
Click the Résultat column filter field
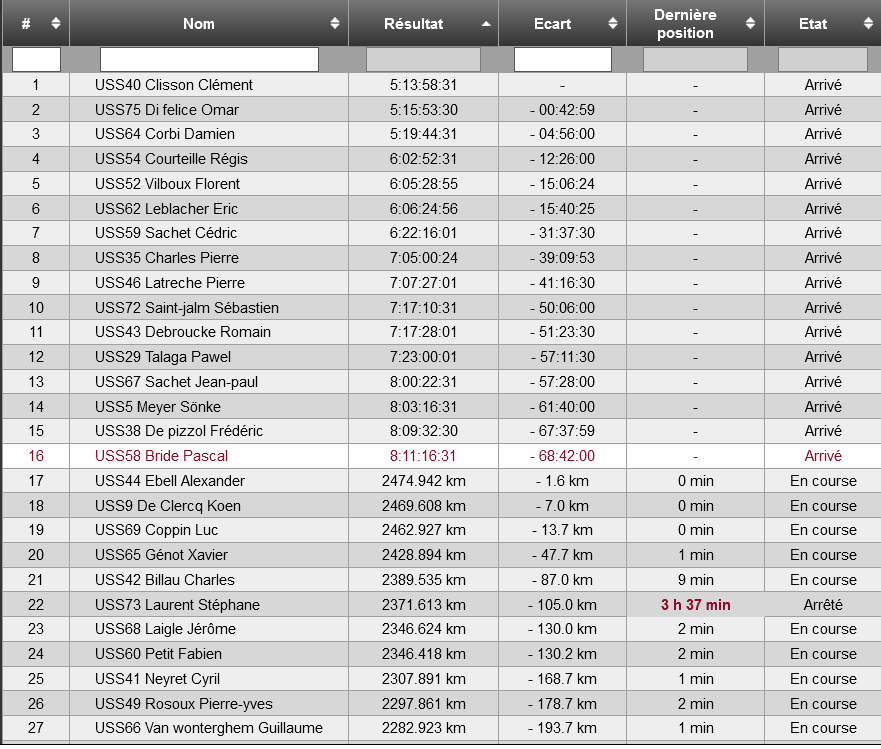click(423, 60)
